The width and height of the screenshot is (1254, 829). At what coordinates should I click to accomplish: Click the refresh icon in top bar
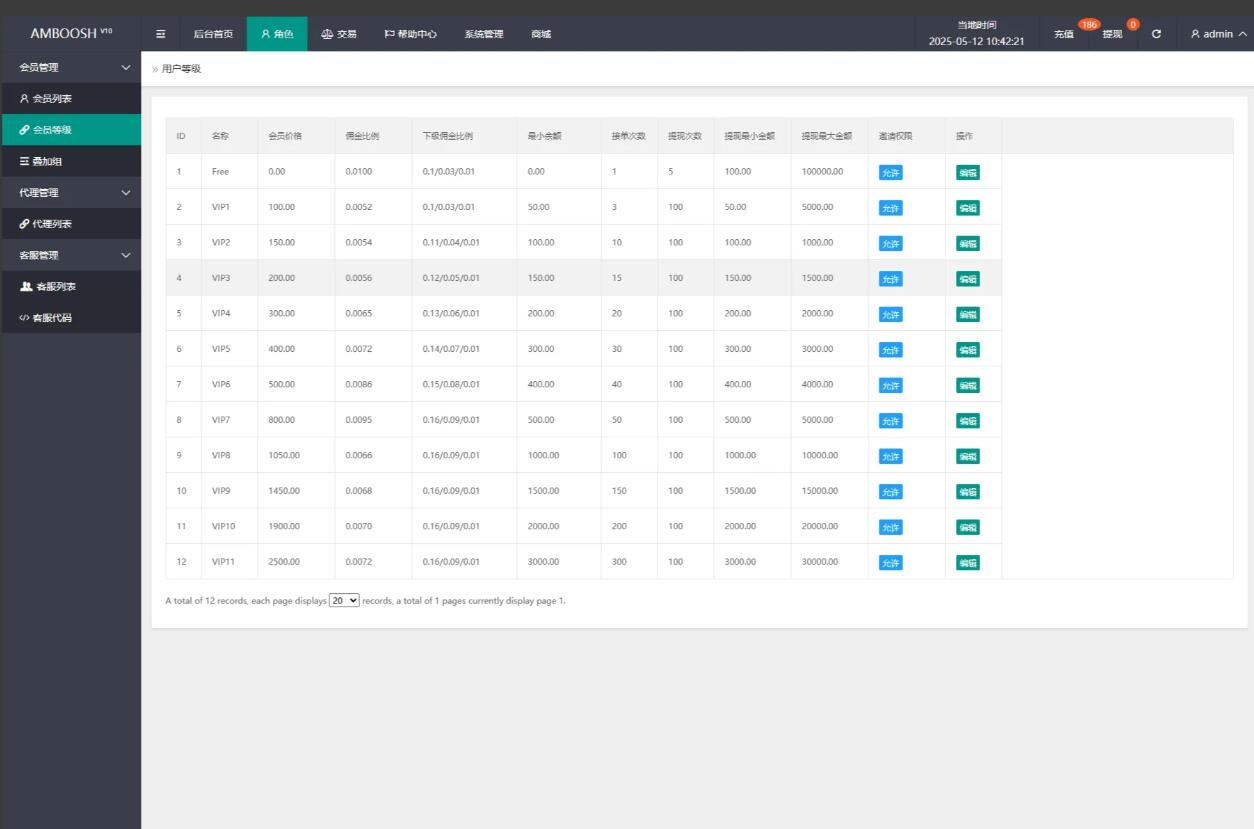pyautogui.click(x=1156, y=34)
